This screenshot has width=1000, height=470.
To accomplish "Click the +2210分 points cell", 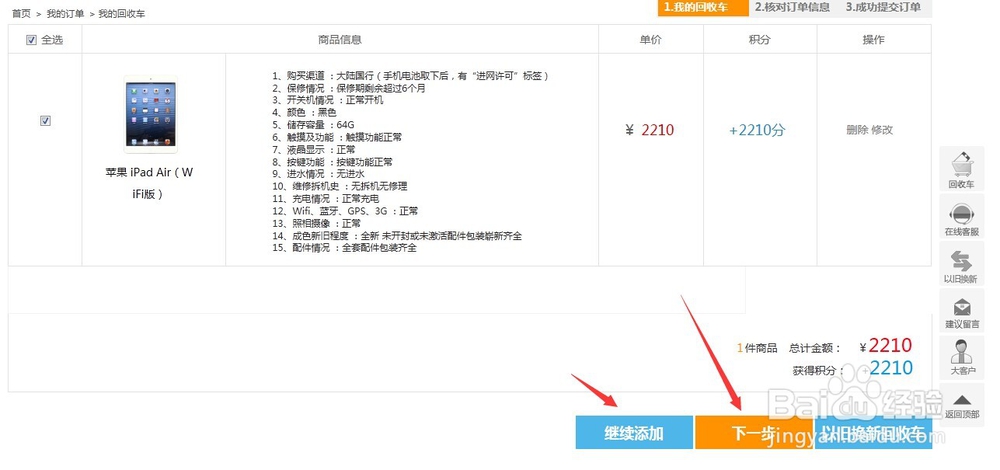I will pos(758,130).
